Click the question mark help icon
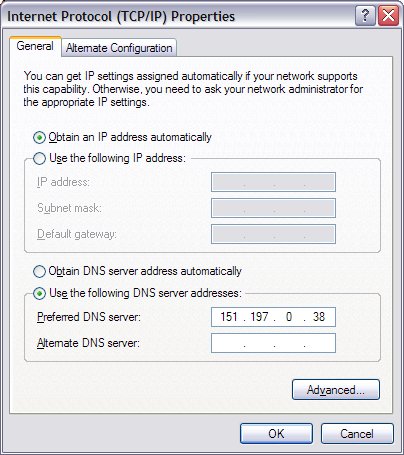Viewport: 404px width, 455px height. (365, 16)
